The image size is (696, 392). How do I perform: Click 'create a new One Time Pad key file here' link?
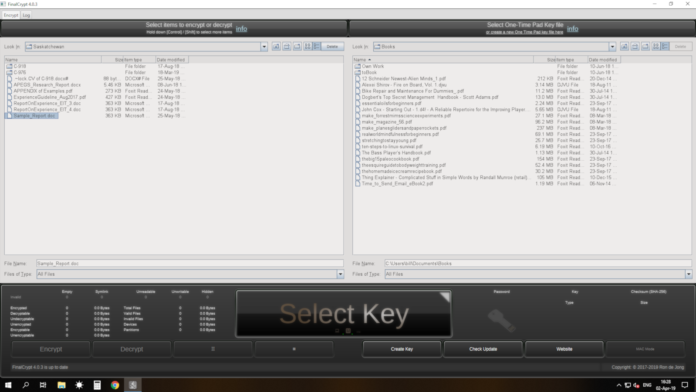[525, 32]
